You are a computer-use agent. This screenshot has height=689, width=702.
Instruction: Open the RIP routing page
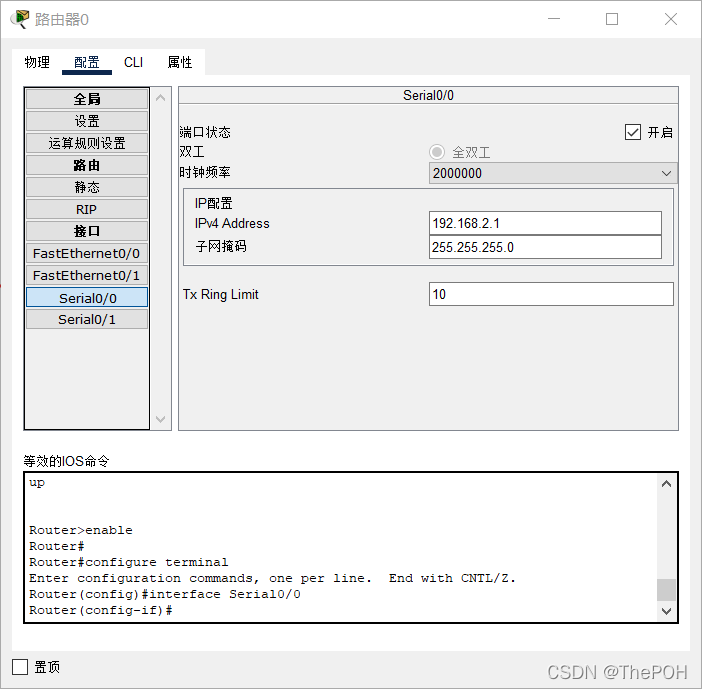pos(87,209)
